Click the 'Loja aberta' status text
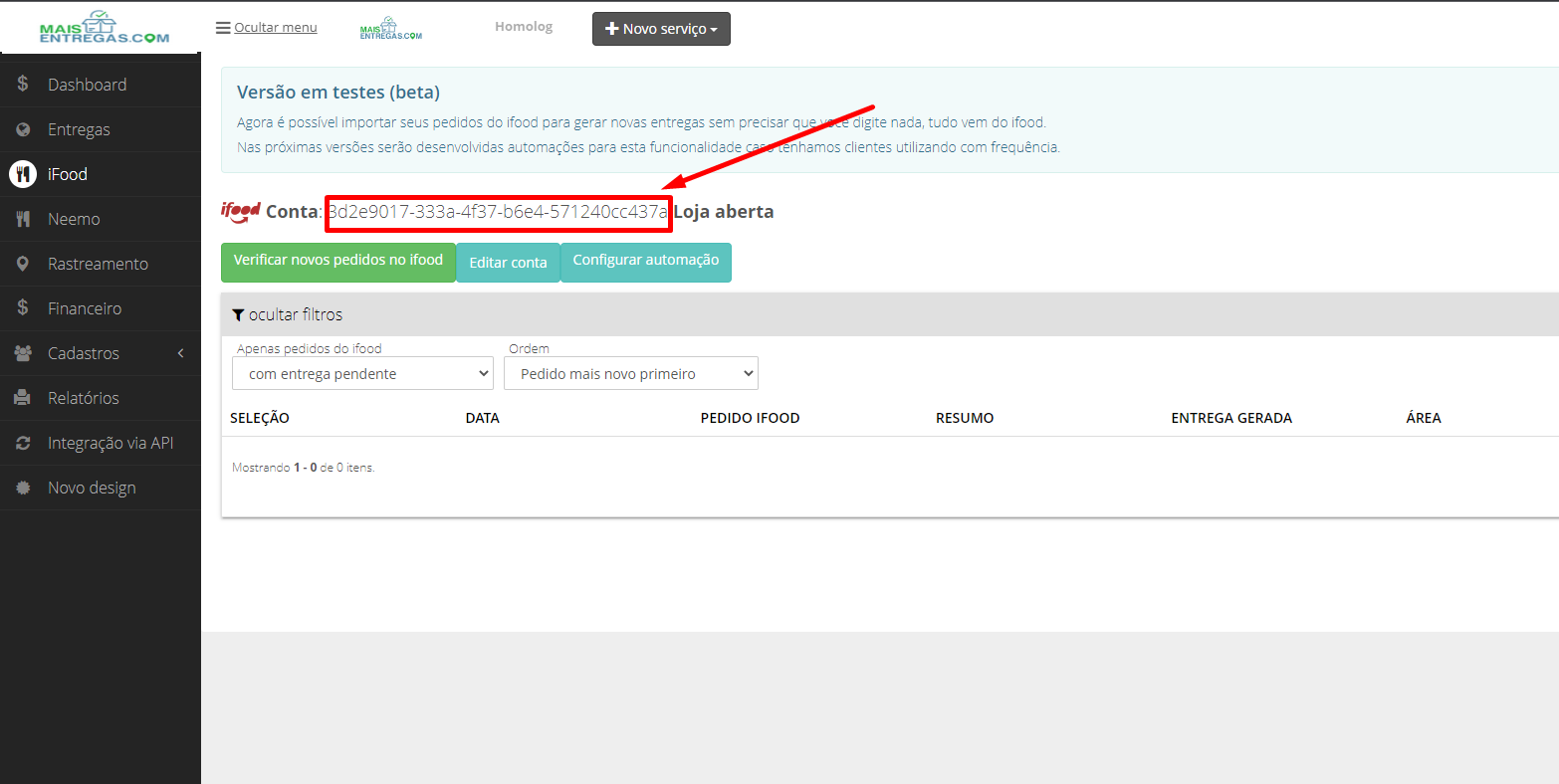 (724, 212)
